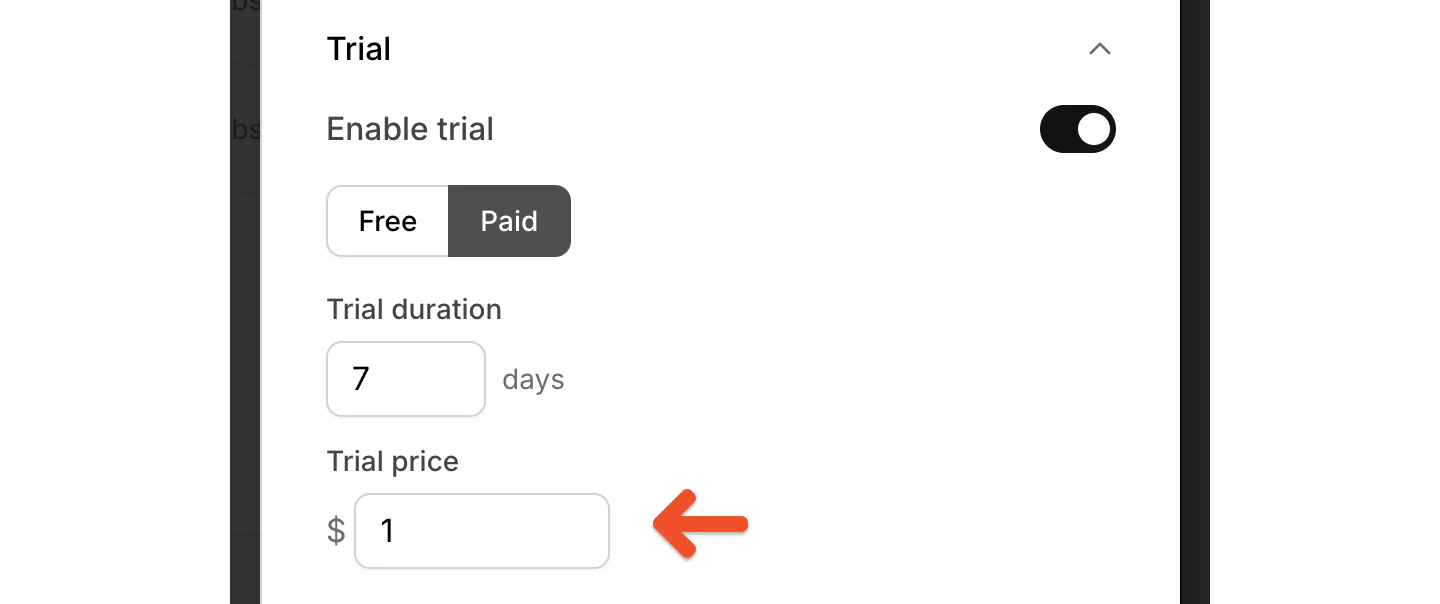Image resolution: width=1440 pixels, height=604 pixels.
Task: Click the red arrow pointing at the price
Action: tap(698, 523)
